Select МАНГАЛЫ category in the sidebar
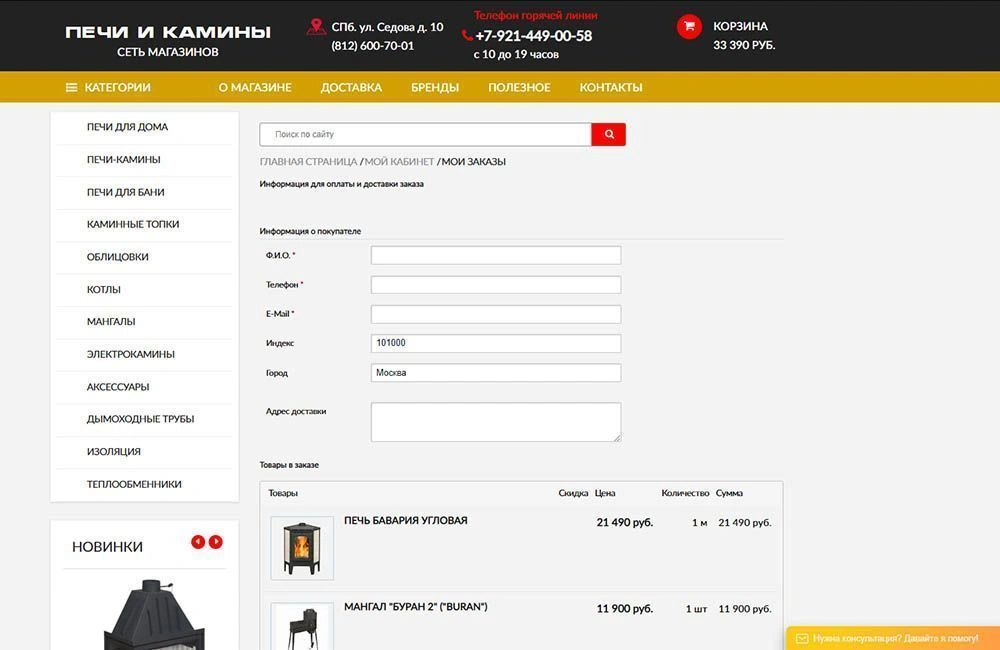This screenshot has width=1000, height=650. tap(109, 321)
